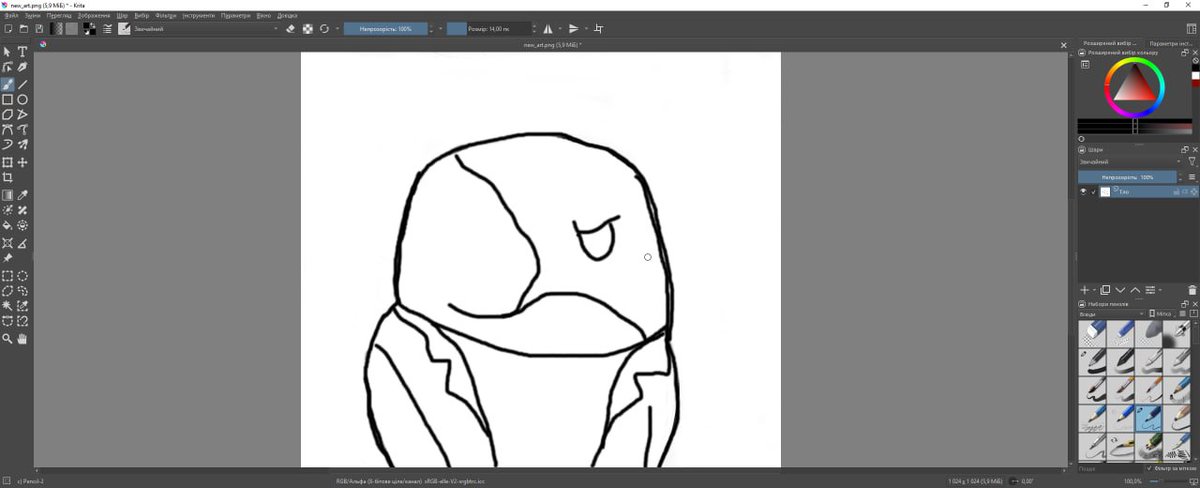Open the Шар menu
Image resolution: width=1200 pixels, height=488 pixels.
coord(122,16)
